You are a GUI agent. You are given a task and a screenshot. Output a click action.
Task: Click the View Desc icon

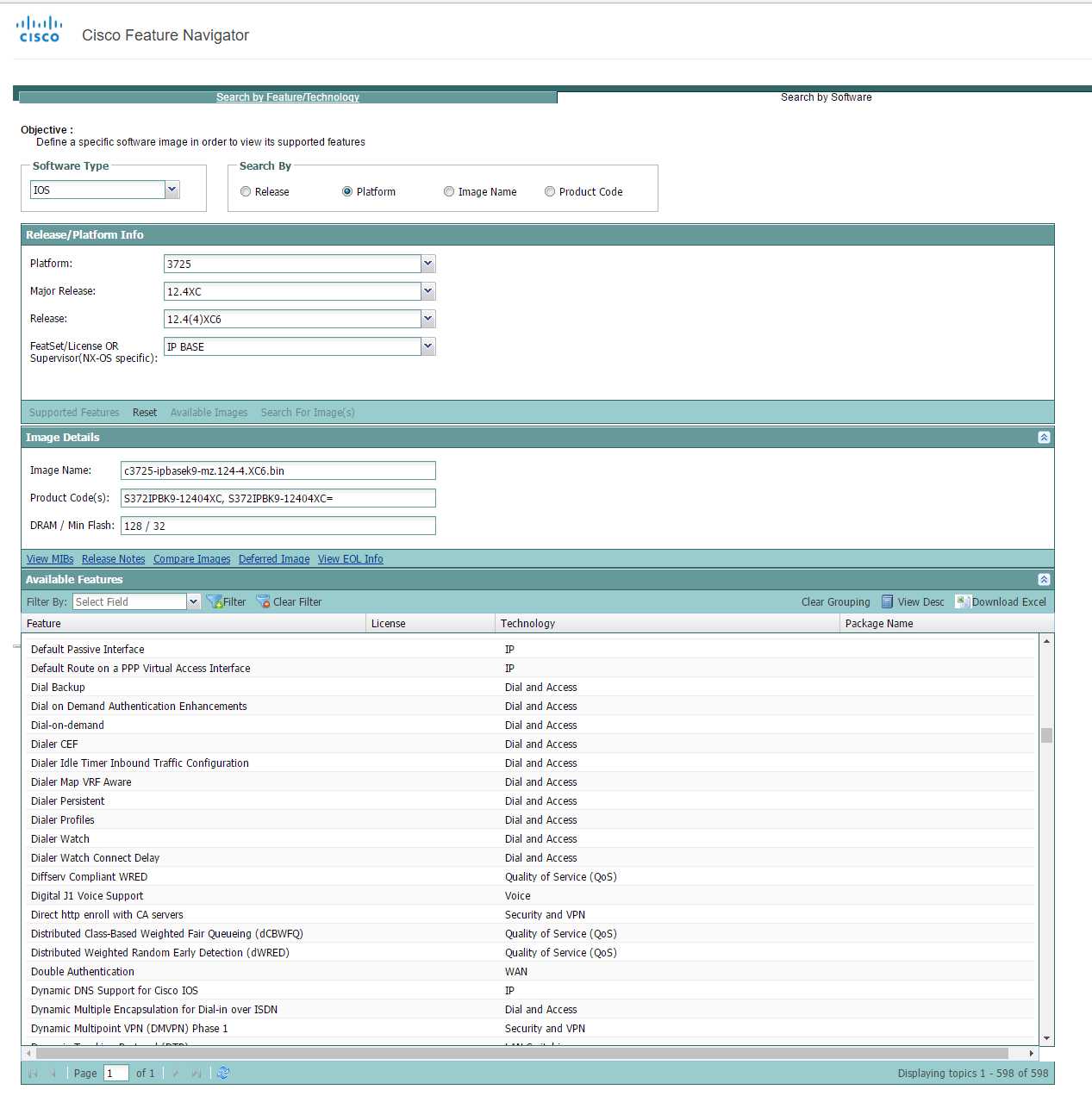887,602
